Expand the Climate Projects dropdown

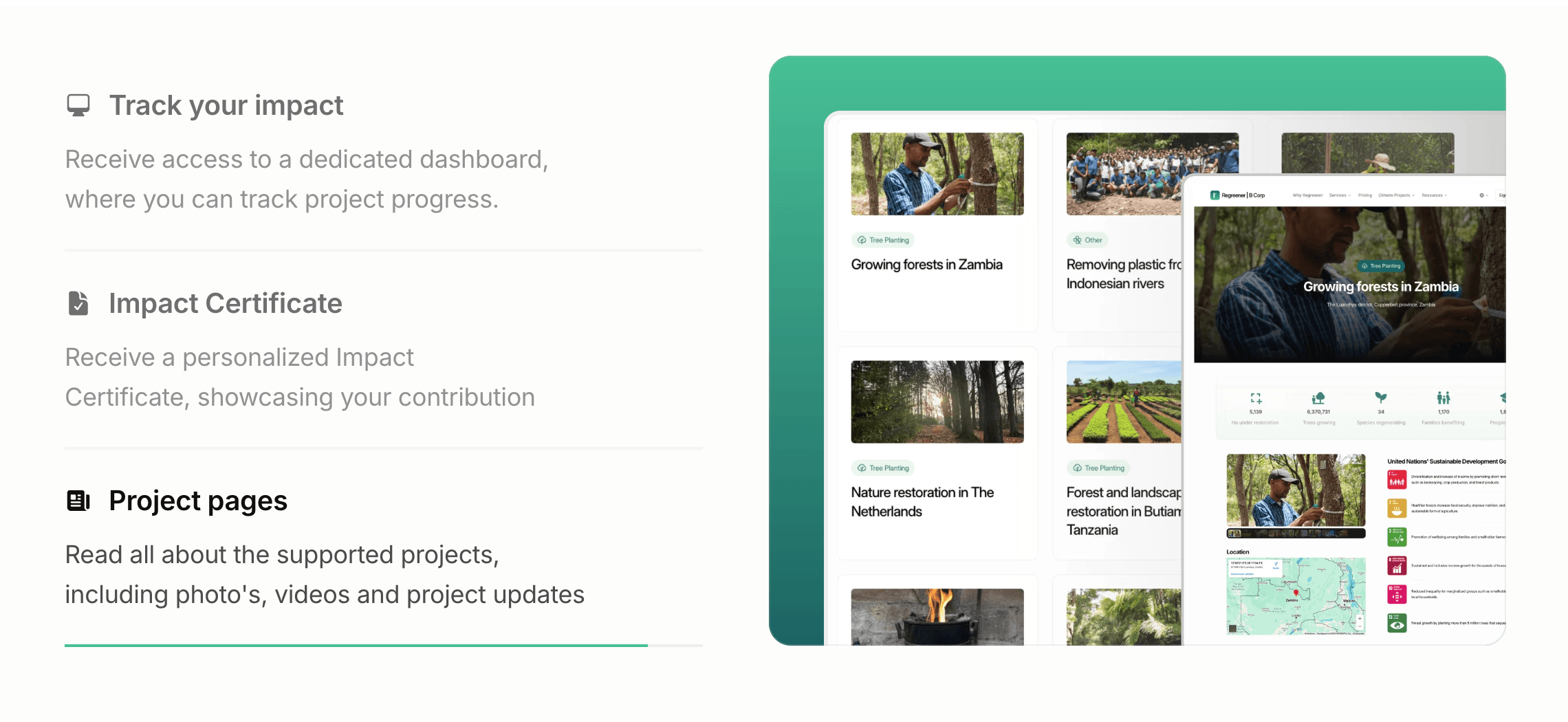click(x=1396, y=195)
